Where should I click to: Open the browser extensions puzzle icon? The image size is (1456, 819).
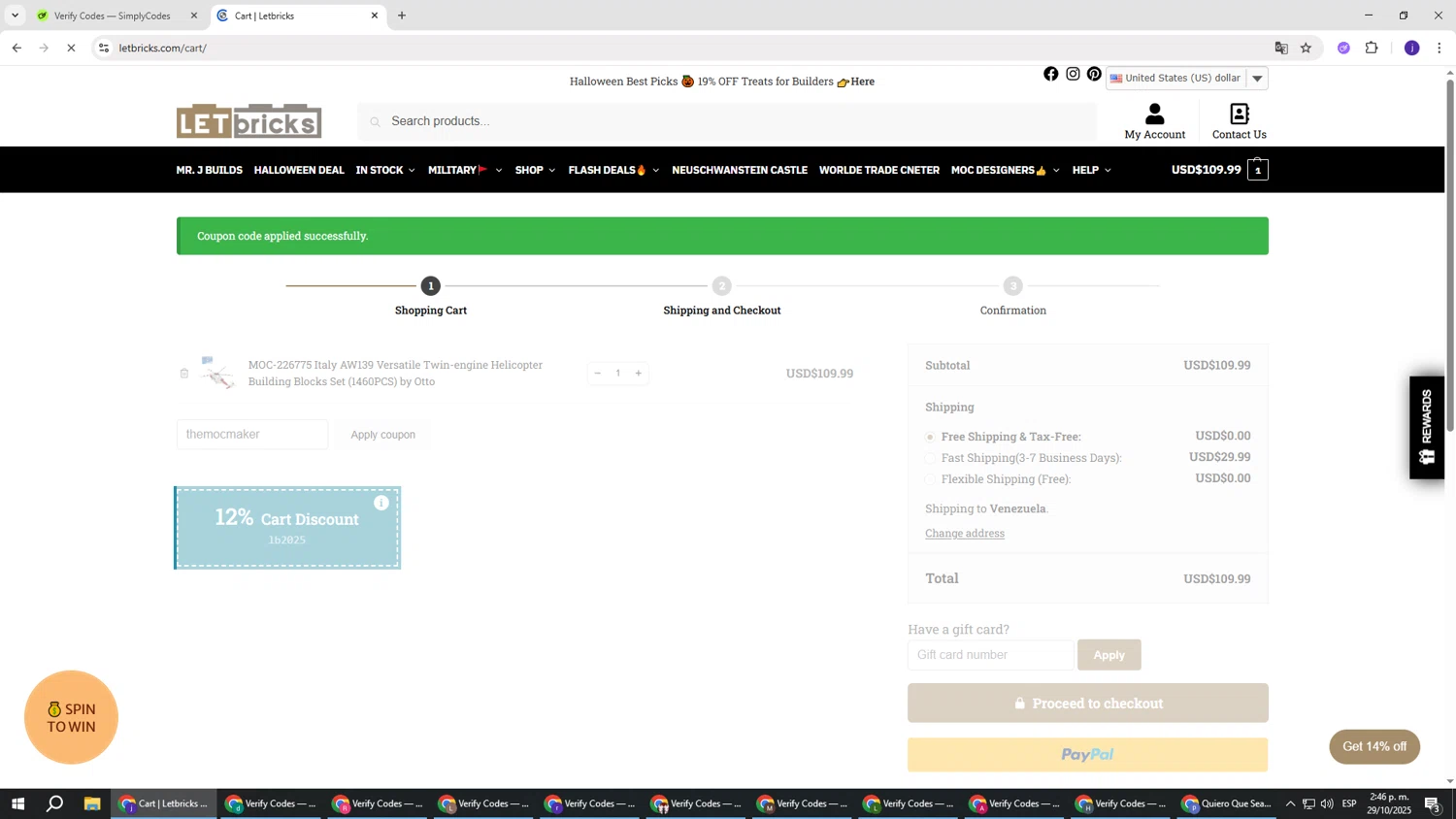[x=1372, y=48]
